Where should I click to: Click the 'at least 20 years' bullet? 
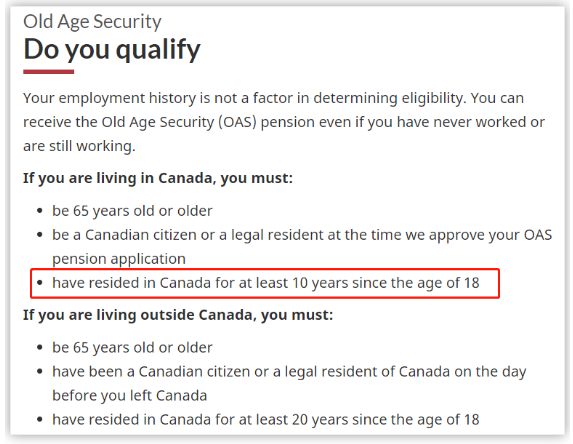pyautogui.click(x=266, y=420)
